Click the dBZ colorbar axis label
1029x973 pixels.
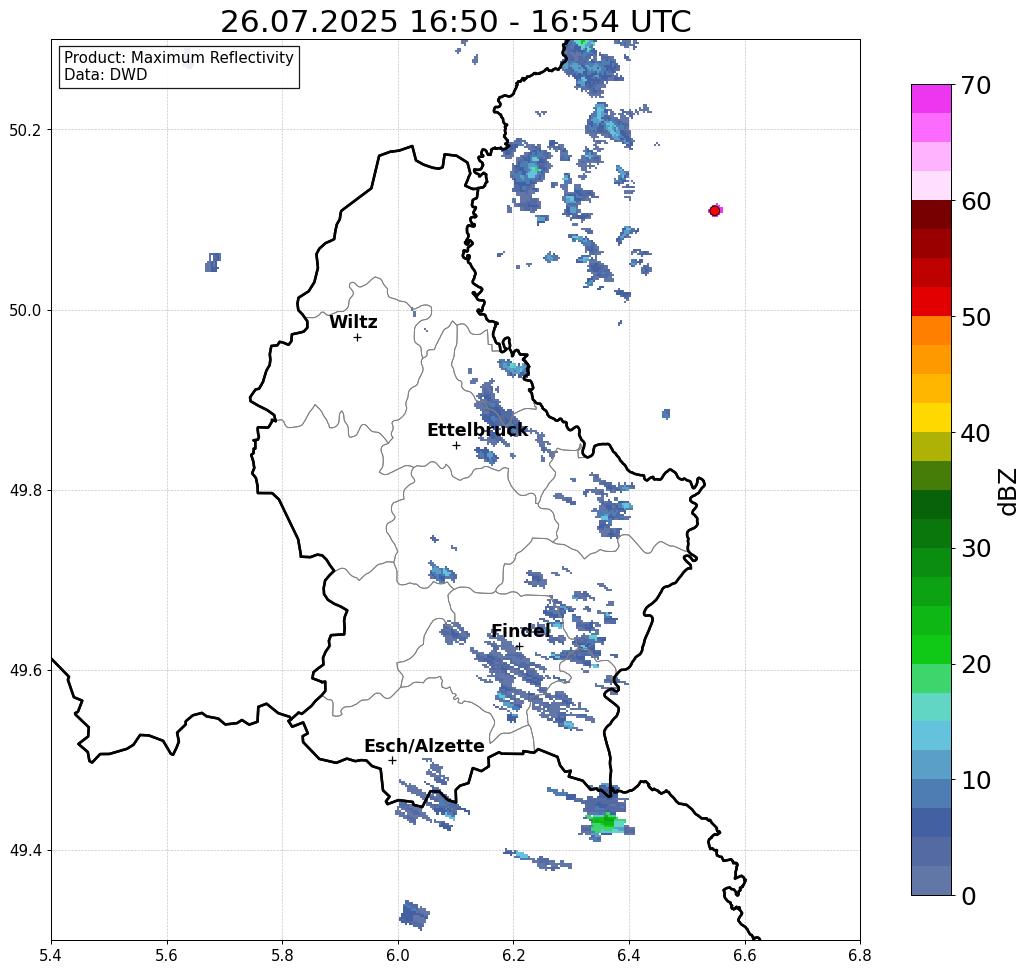coord(1008,491)
